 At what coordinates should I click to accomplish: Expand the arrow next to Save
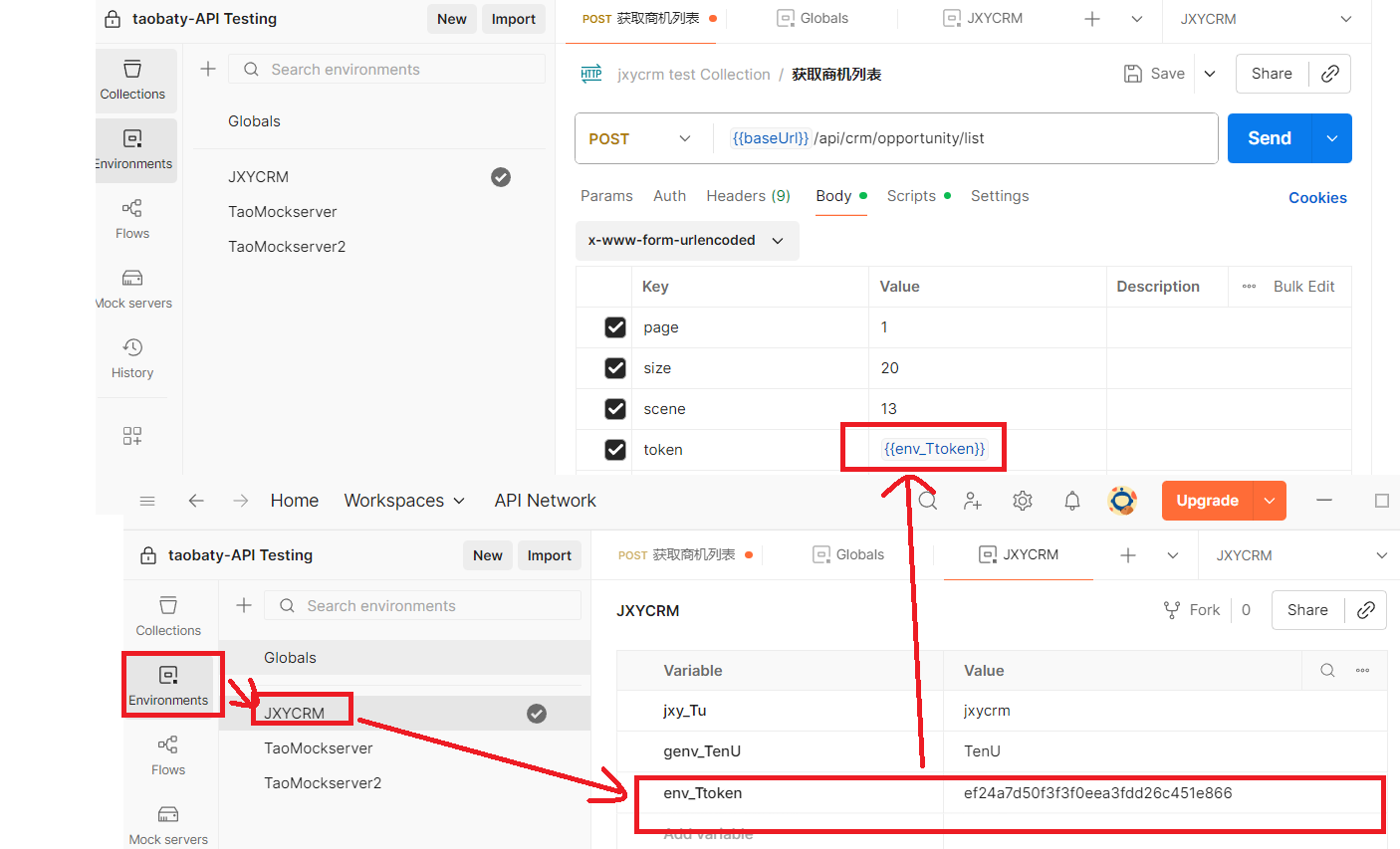(x=1210, y=74)
